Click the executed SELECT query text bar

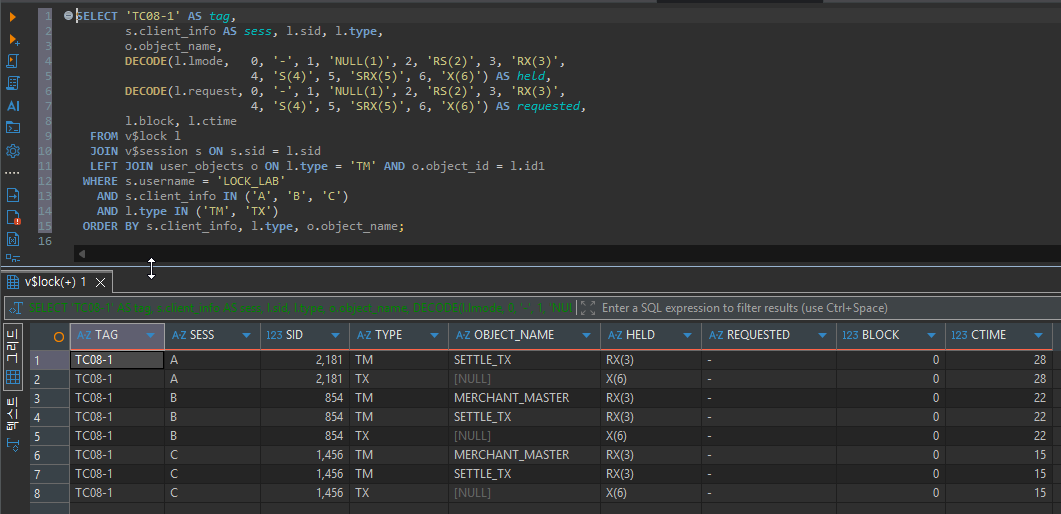tap(300, 308)
